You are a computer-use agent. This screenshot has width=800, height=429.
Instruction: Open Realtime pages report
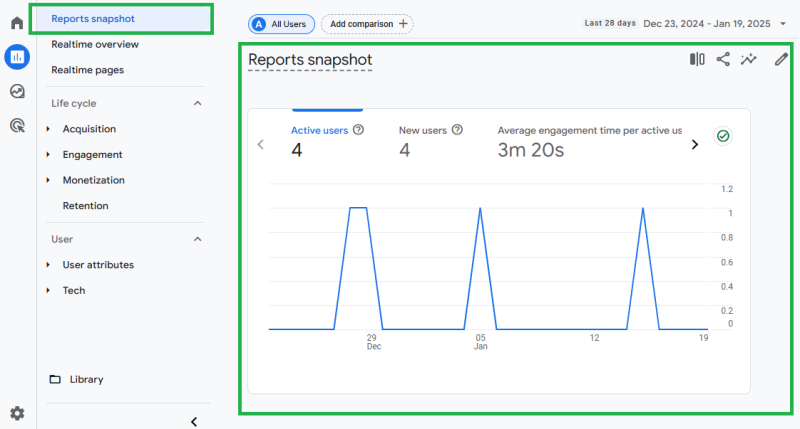[87, 70]
